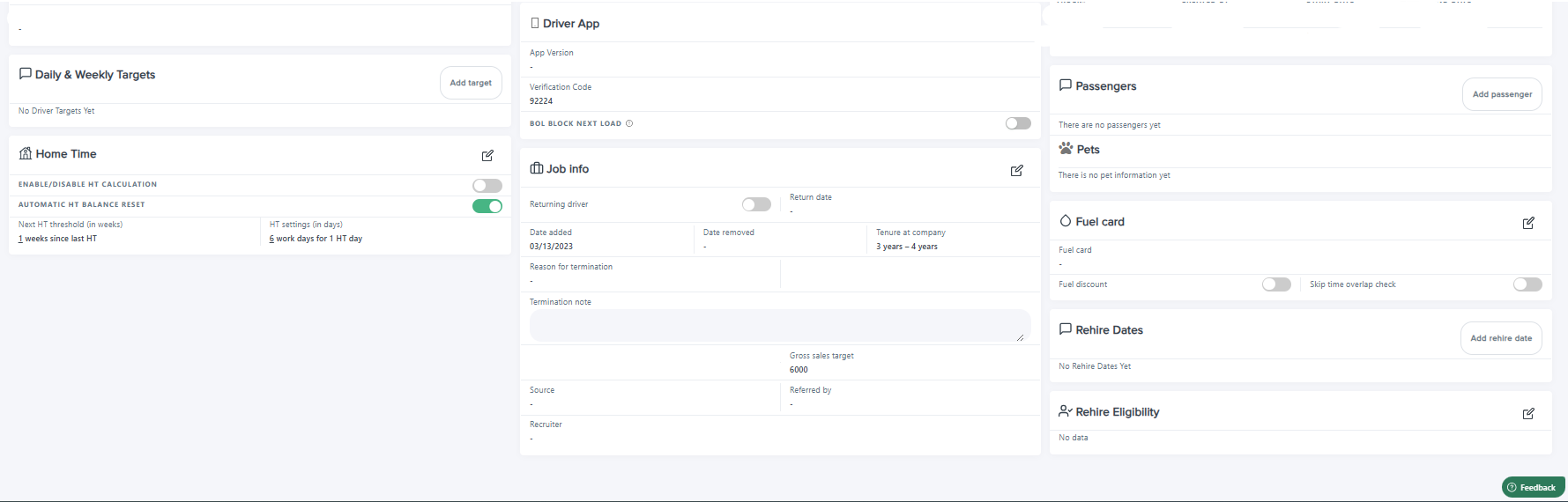Image resolution: width=1568 pixels, height=502 pixels.
Task: Click the Next HT threshold value 1
Action: click(x=20, y=239)
